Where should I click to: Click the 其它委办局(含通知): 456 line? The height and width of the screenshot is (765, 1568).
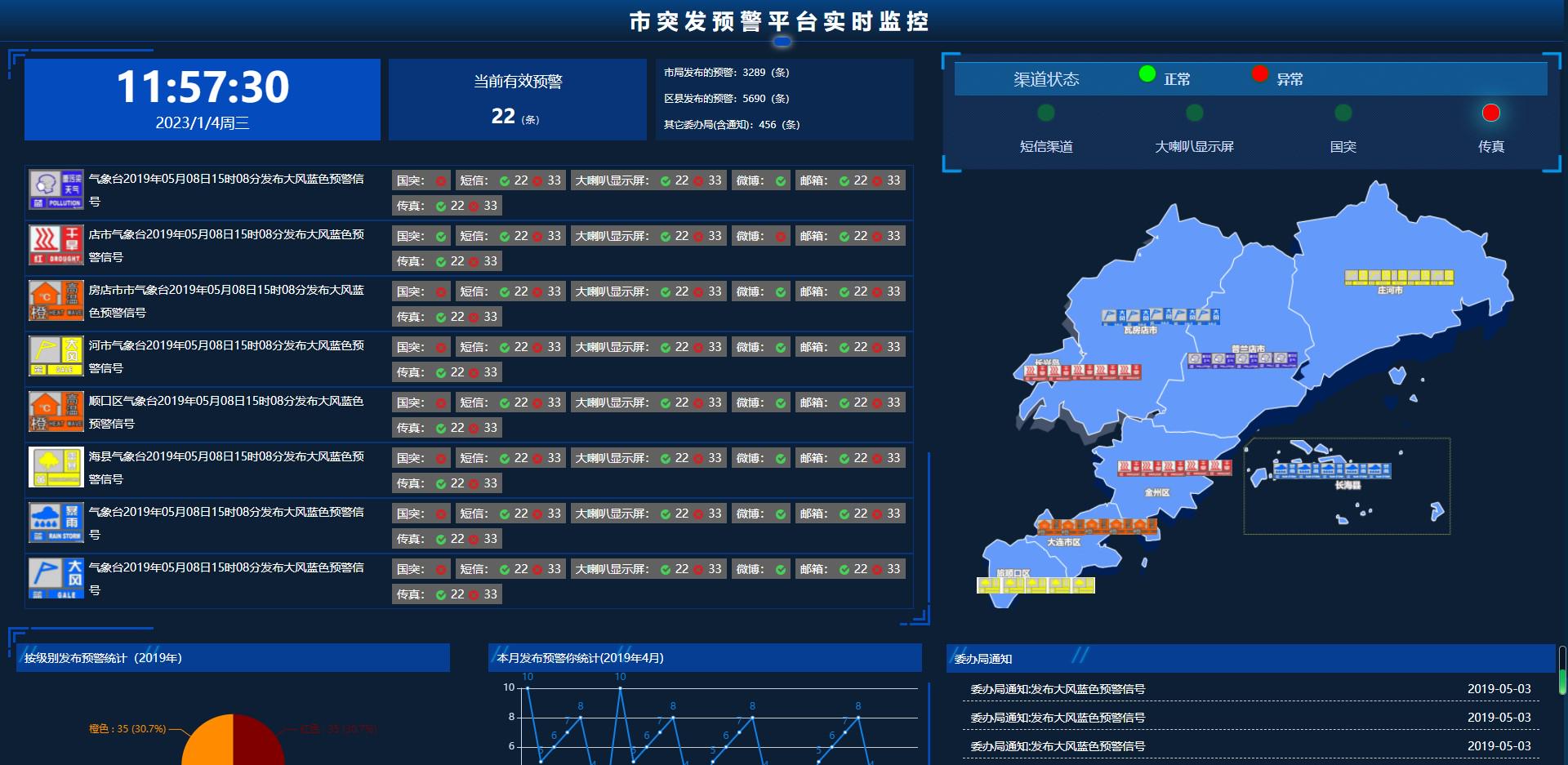tap(732, 125)
